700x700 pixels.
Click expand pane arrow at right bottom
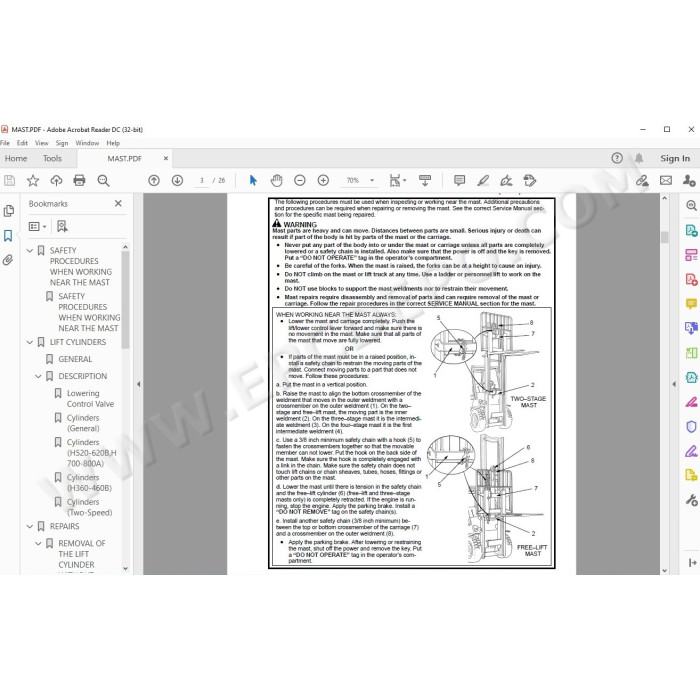click(692, 562)
